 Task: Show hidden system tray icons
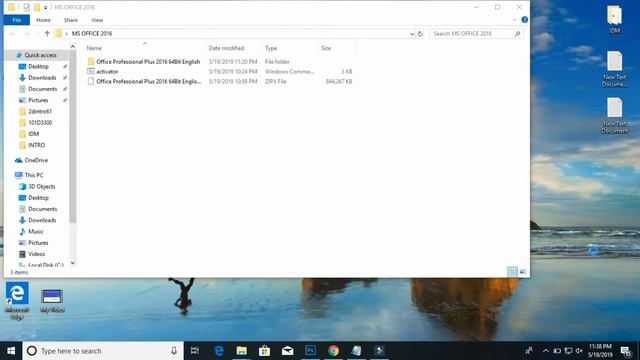546,351
